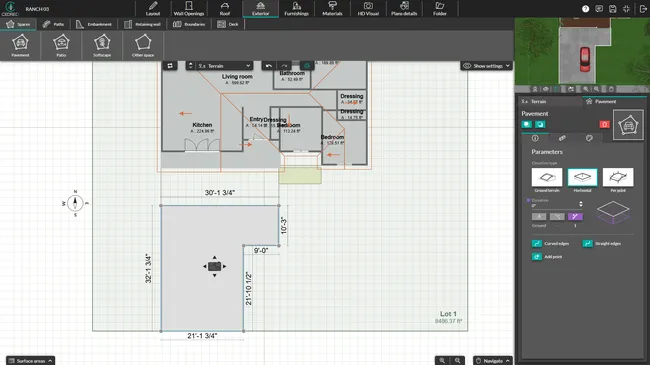Toggle fullscreen mode icon

pos(626,9)
